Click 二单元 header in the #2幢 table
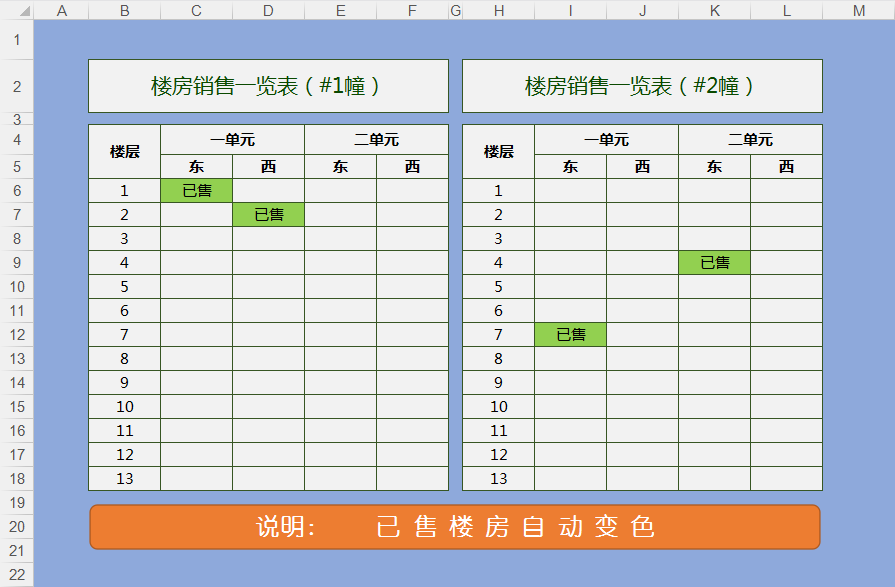Viewport: 895px width, 587px height. coord(750,140)
